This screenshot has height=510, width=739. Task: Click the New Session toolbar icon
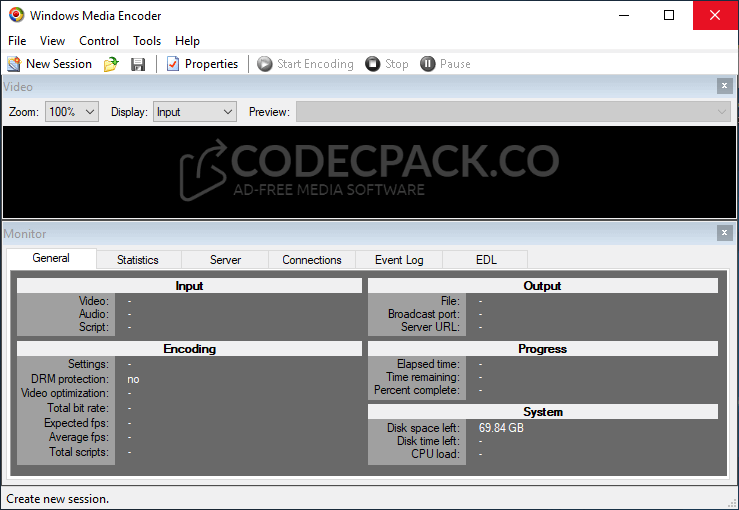tap(14, 64)
